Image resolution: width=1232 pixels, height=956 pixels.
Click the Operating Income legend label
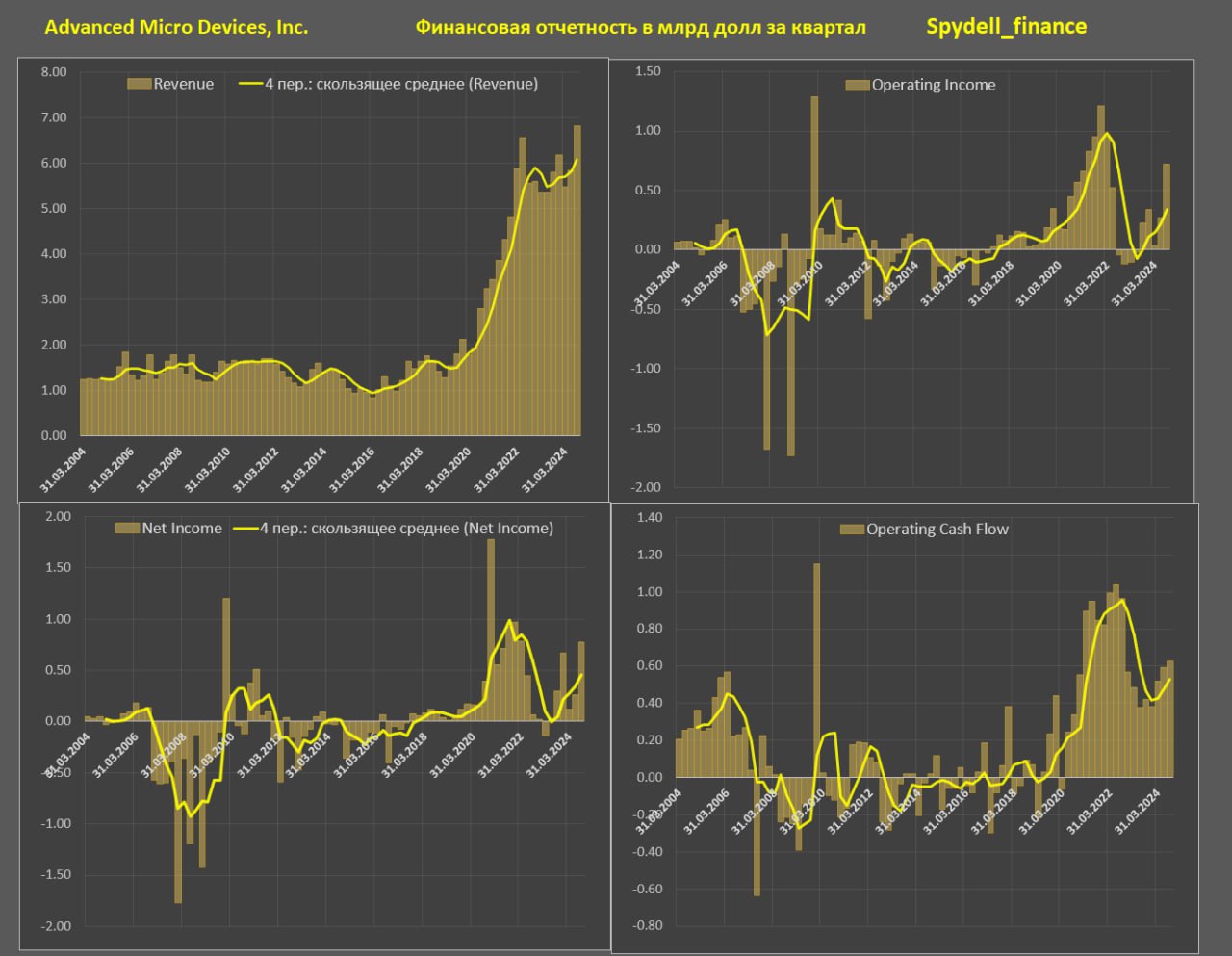coord(933,85)
